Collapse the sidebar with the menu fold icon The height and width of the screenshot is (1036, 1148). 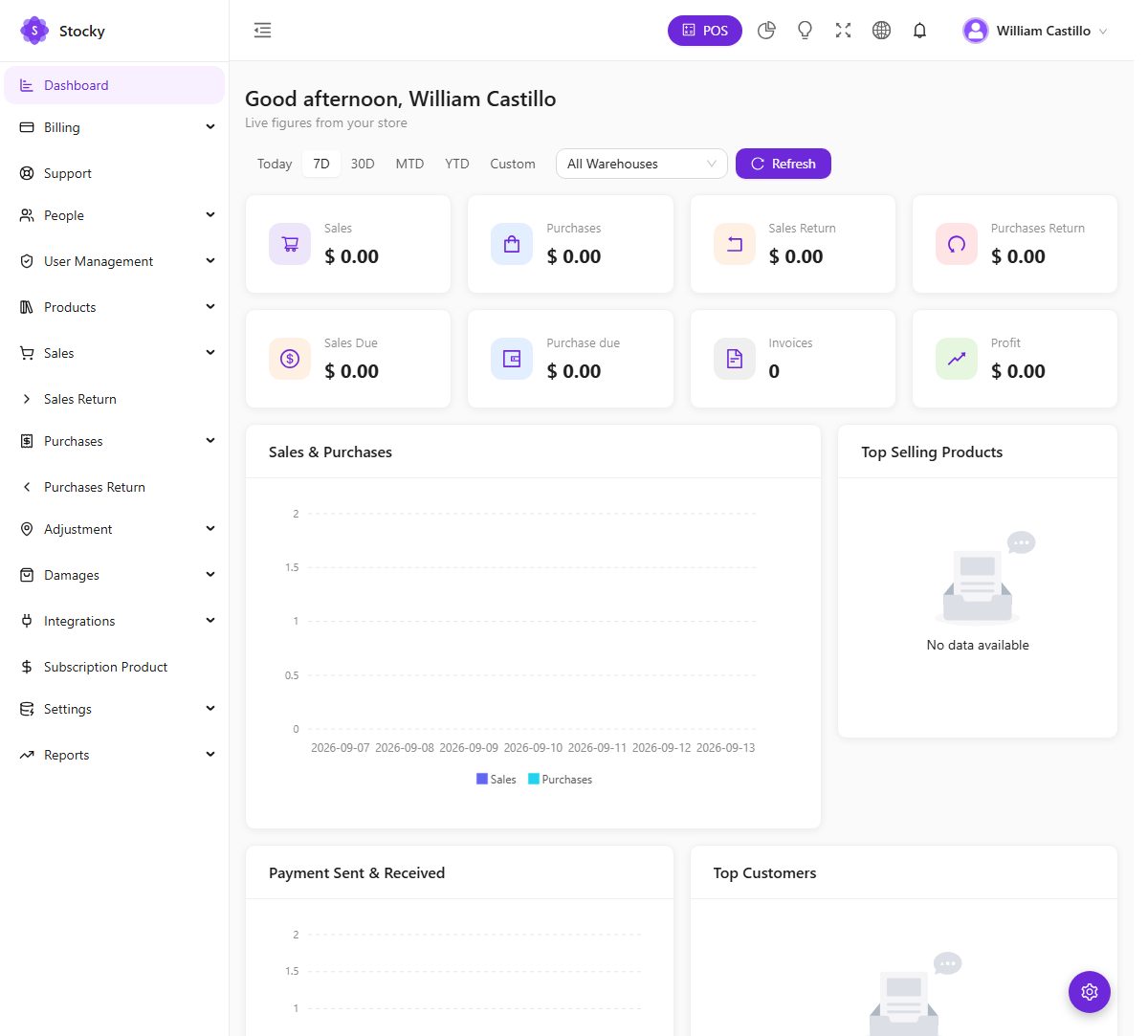point(262,31)
